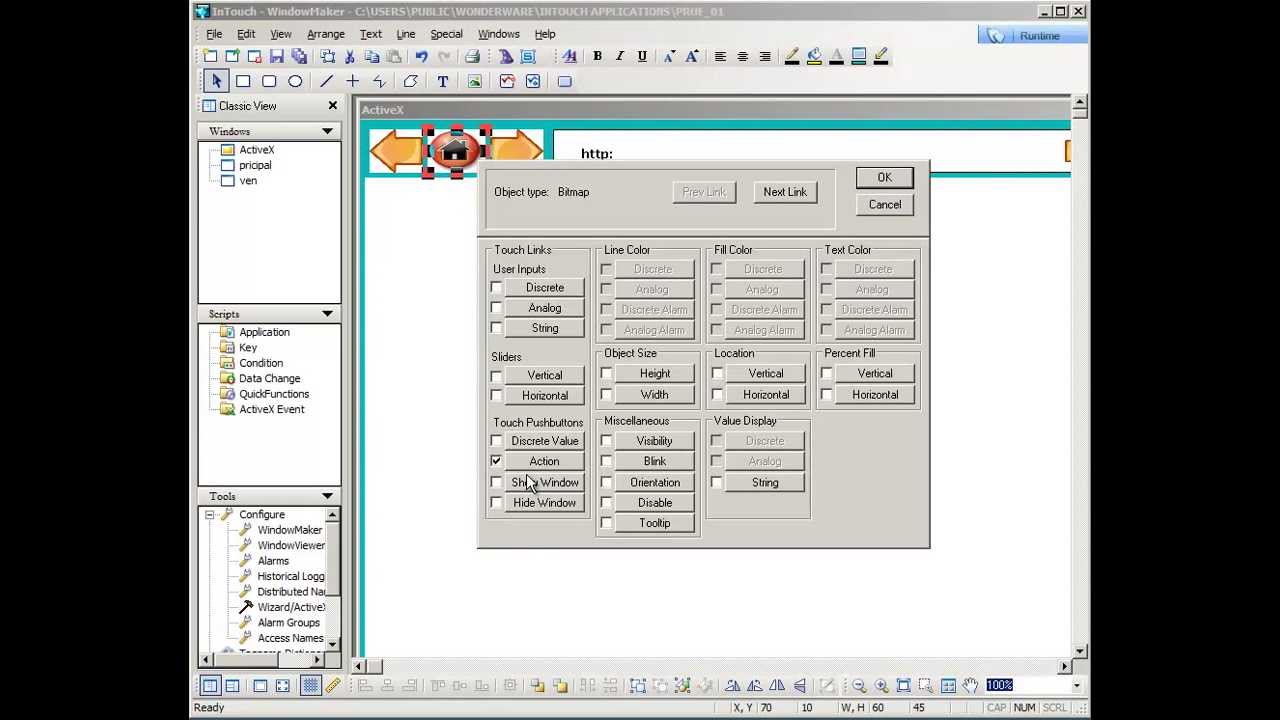Select the Ellipse drawing tool
Screen dimensions: 1280x720
tap(295, 81)
